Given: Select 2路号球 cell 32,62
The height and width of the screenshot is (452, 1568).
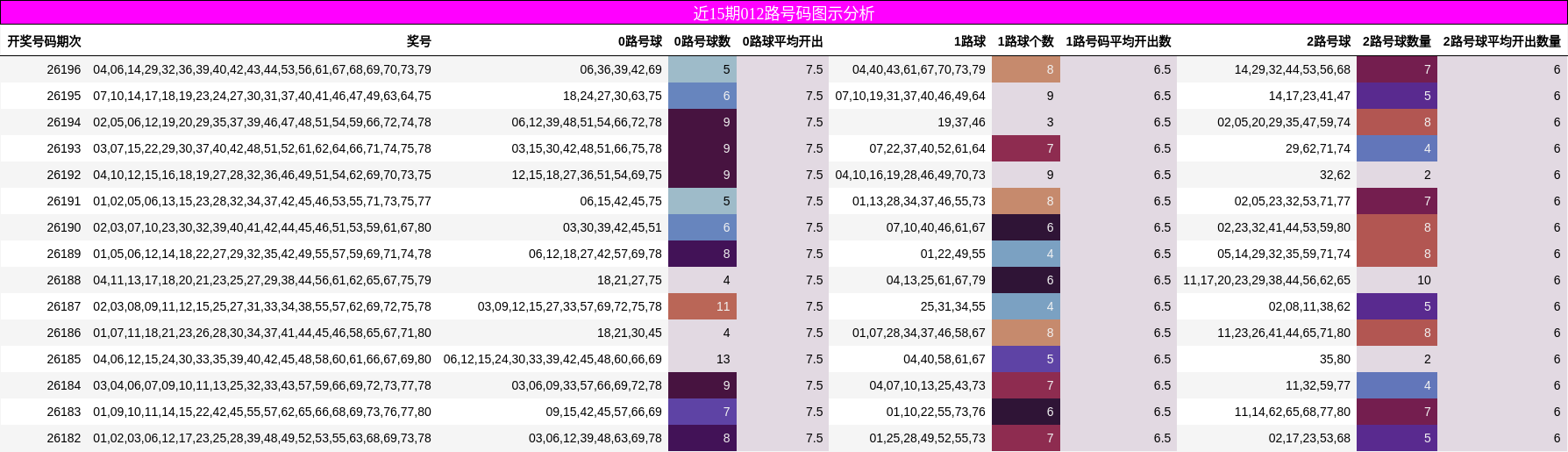Looking at the screenshot, I should click(x=1335, y=175).
